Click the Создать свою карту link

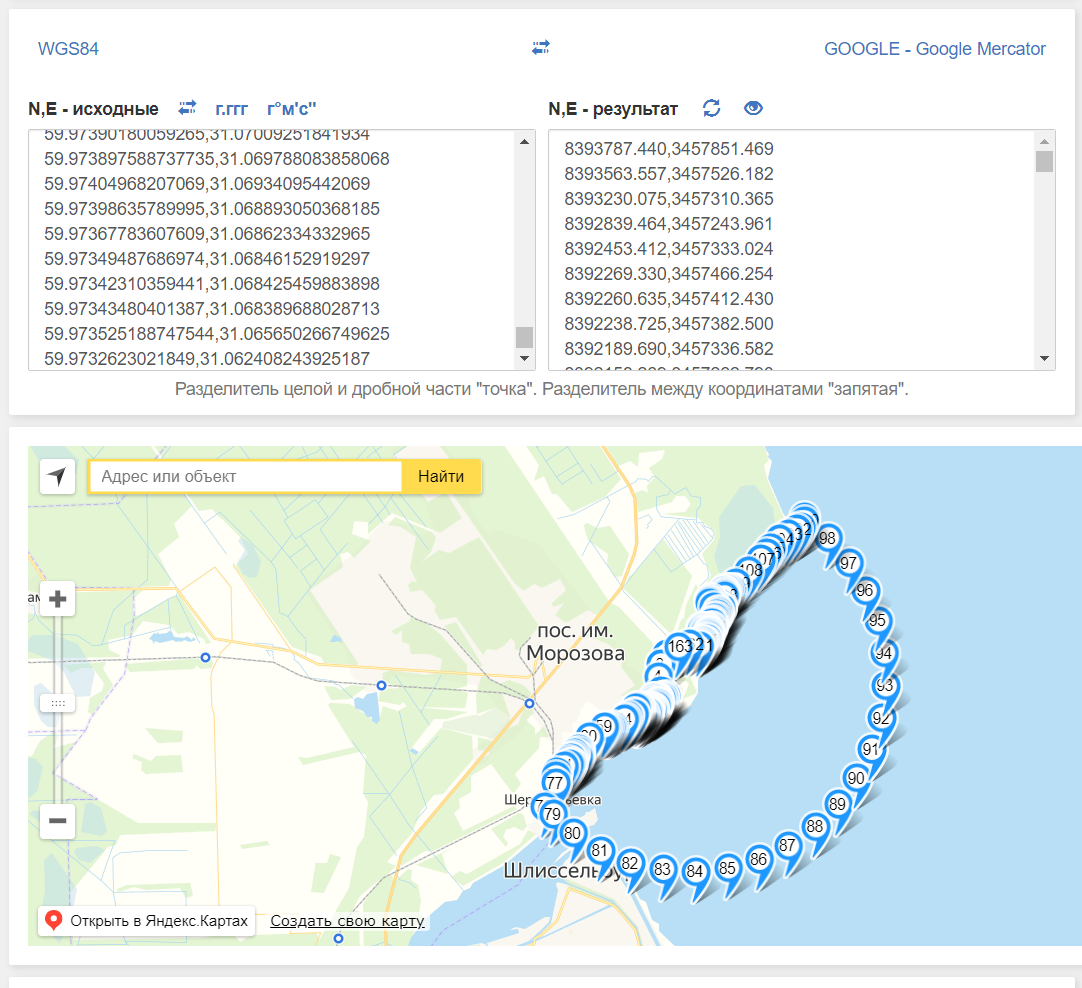coord(347,921)
